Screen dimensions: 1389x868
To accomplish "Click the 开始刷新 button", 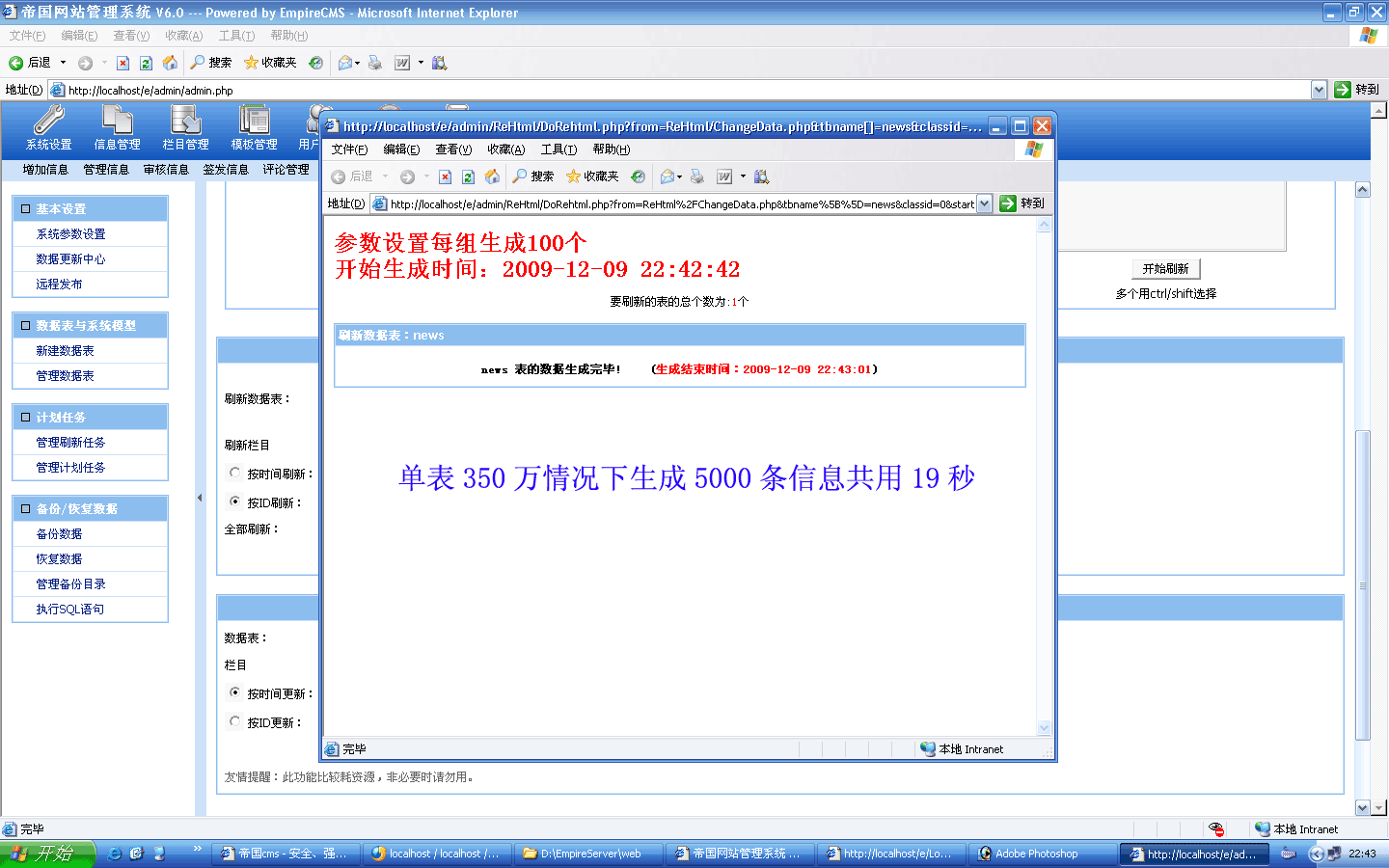I will [x=1165, y=269].
